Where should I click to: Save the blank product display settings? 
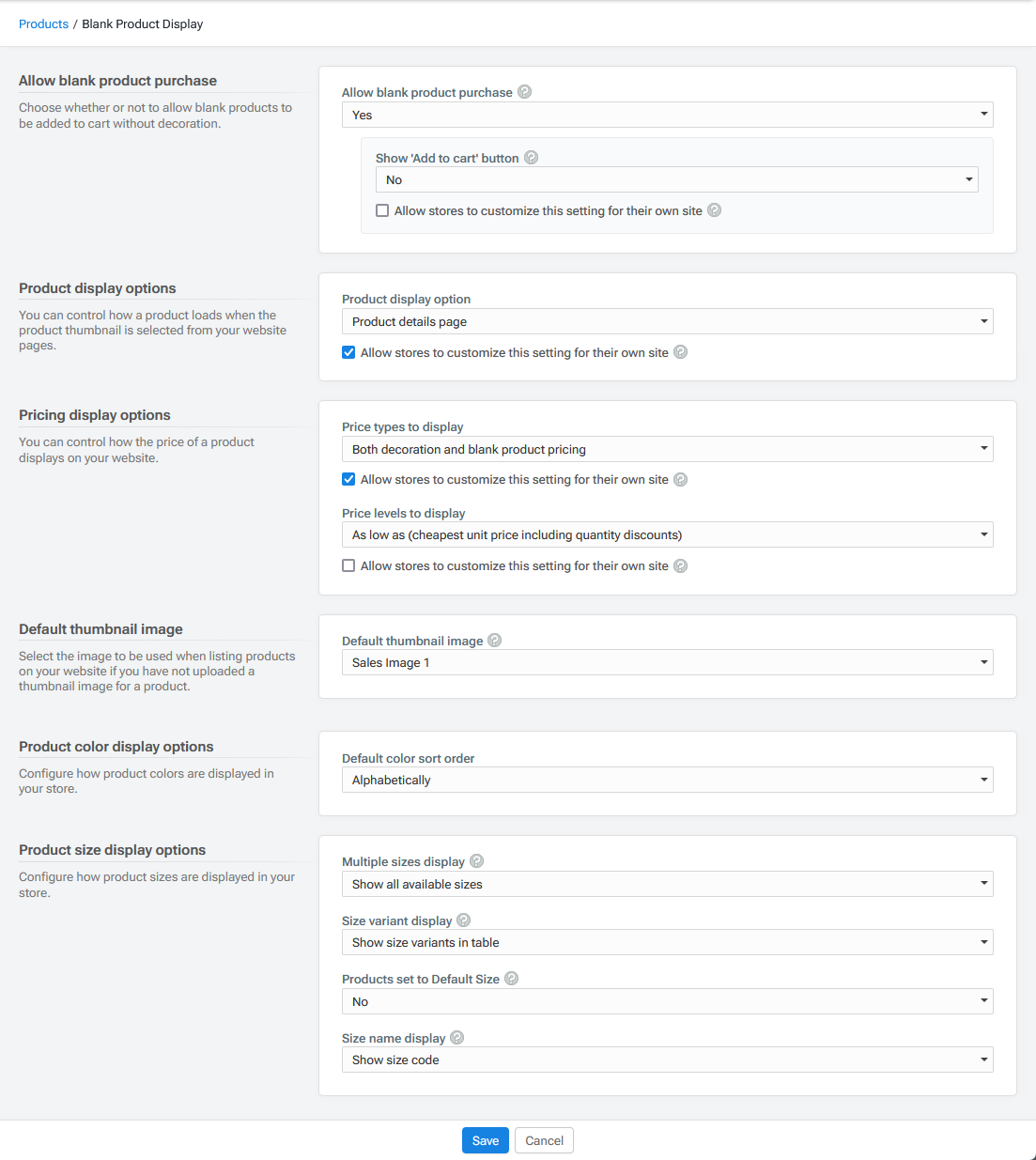pos(486,1140)
